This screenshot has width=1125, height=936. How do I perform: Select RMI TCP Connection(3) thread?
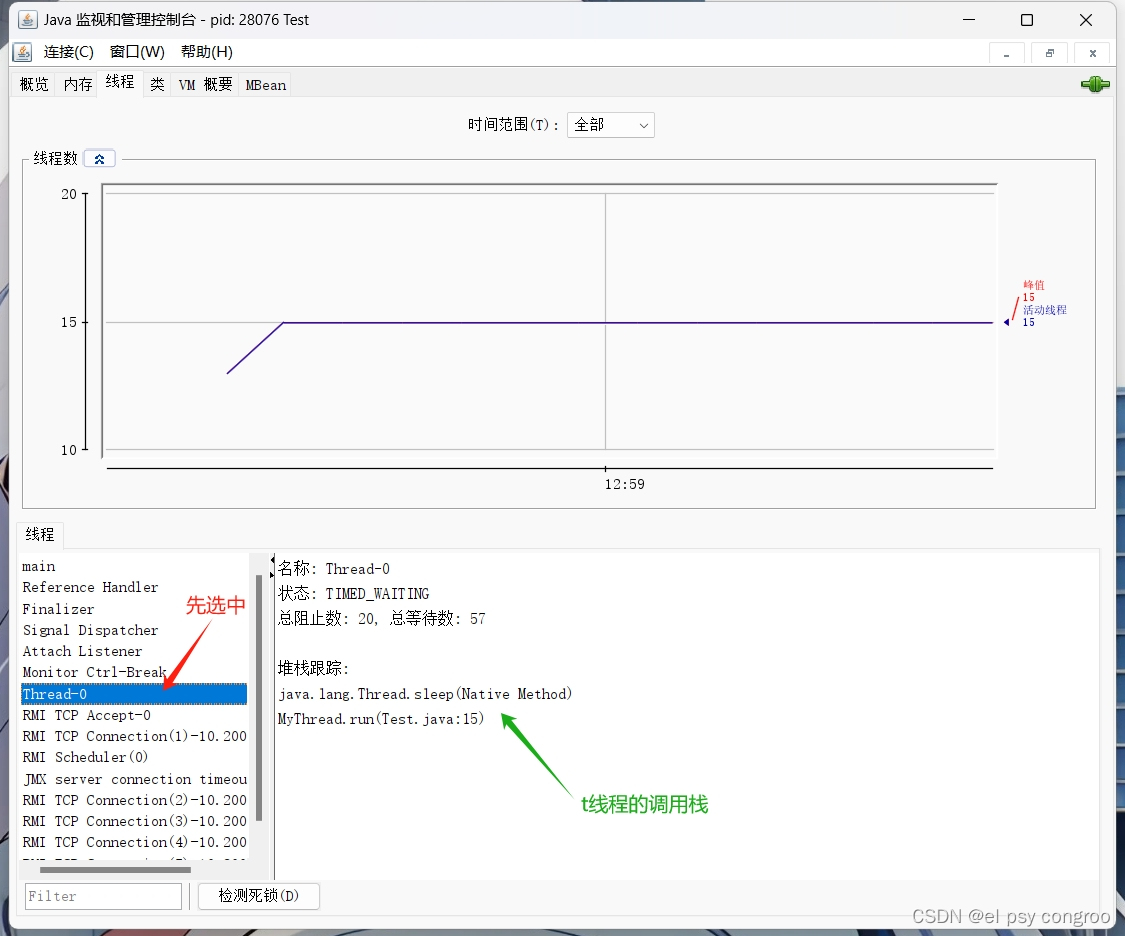[134, 821]
